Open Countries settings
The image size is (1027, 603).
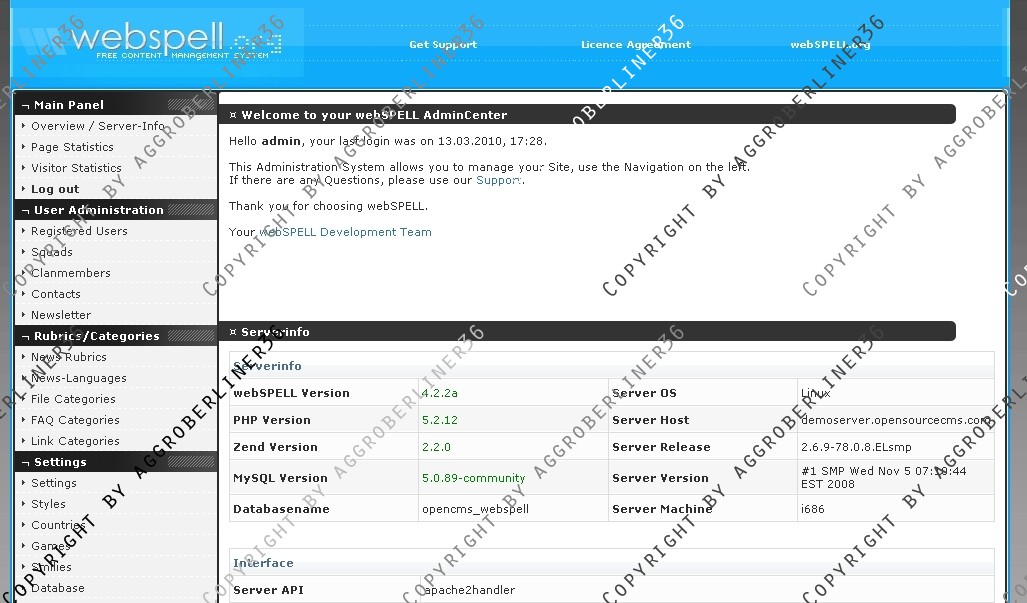pyautogui.click(x=58, y=524)
